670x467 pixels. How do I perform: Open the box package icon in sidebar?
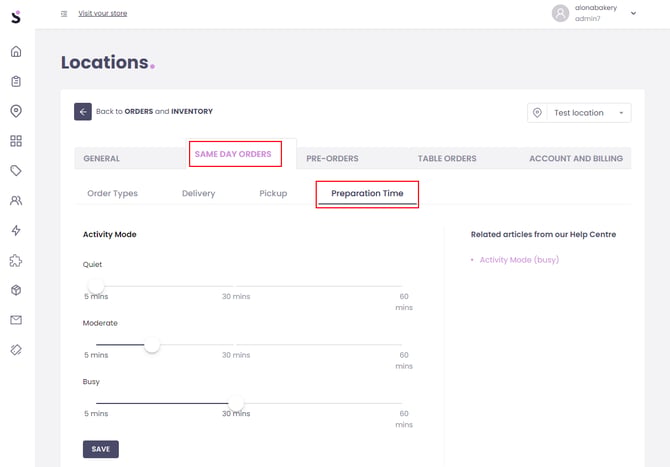point(16,290)
